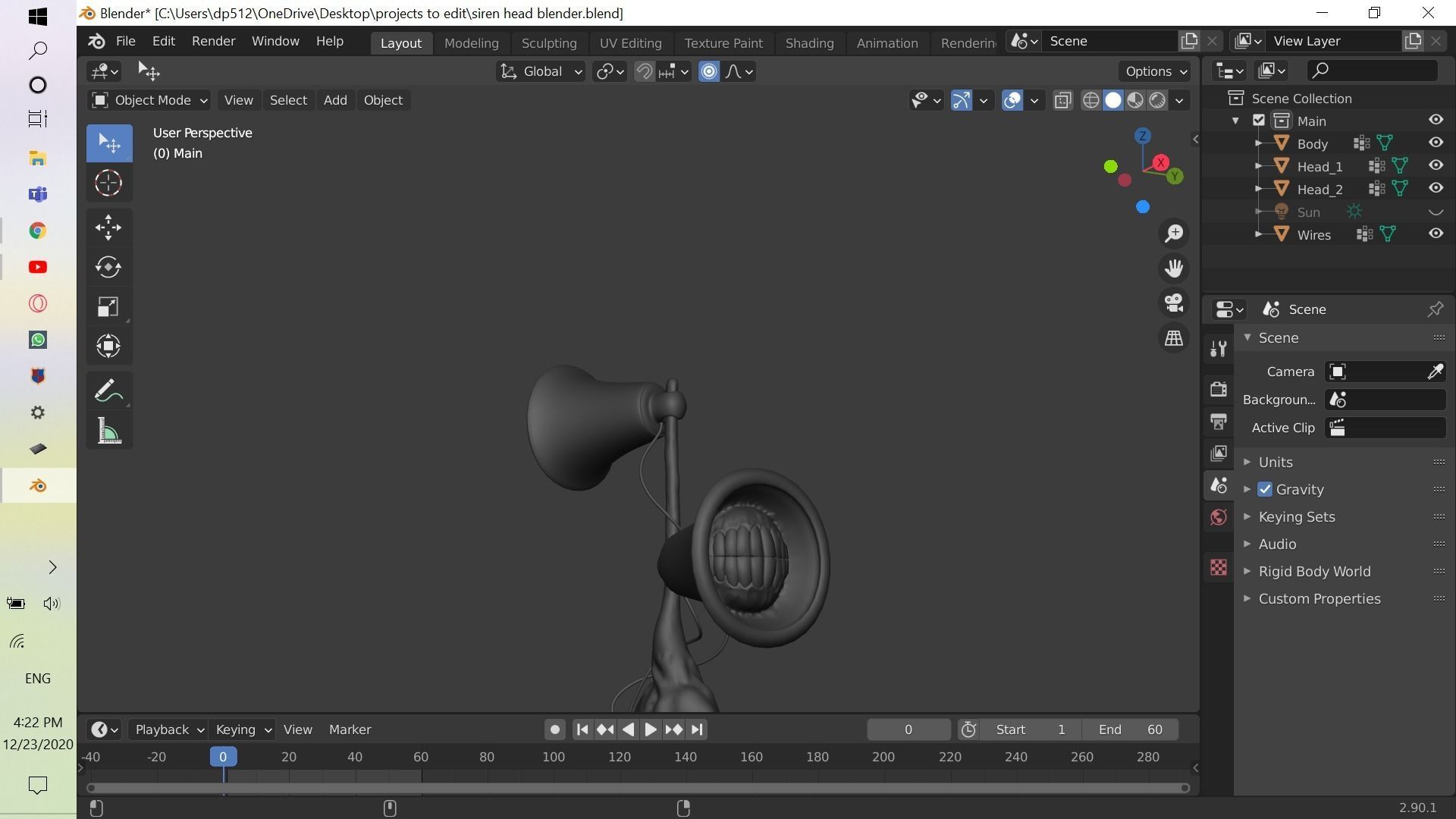This screenshot has width=1456, height=819.
Task: Open the Texture properties checker tab
Action: (x=1219, y=567)
